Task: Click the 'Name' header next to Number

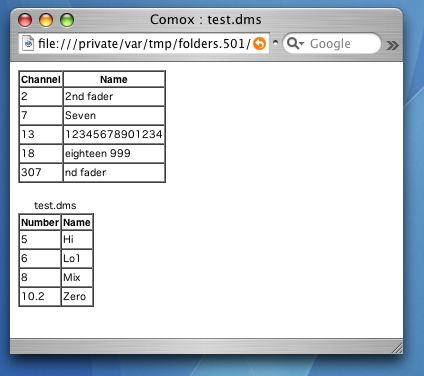Action: coord(77,223)
